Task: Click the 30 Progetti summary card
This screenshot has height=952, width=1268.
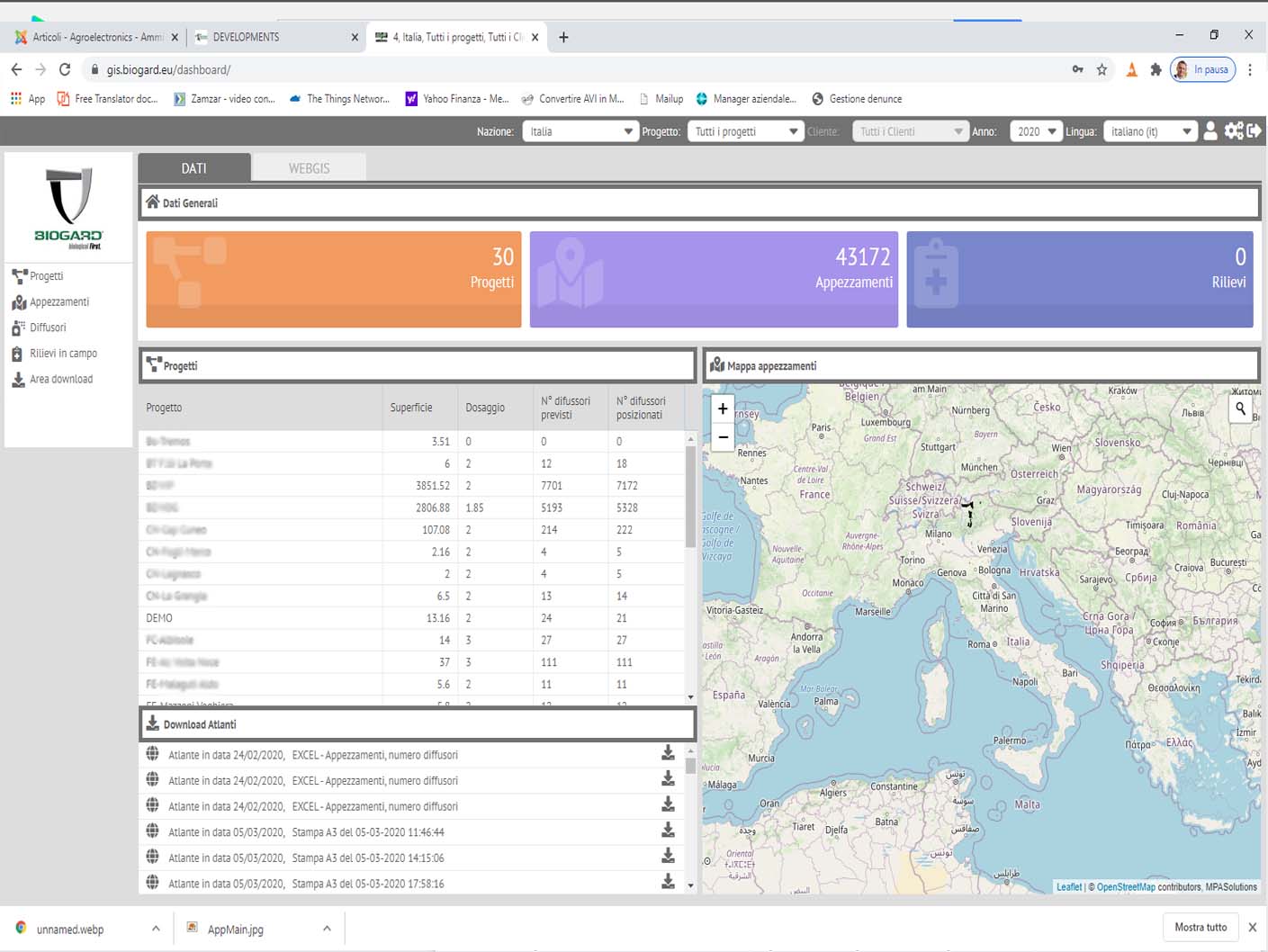Action: click(x=334, y=279)
